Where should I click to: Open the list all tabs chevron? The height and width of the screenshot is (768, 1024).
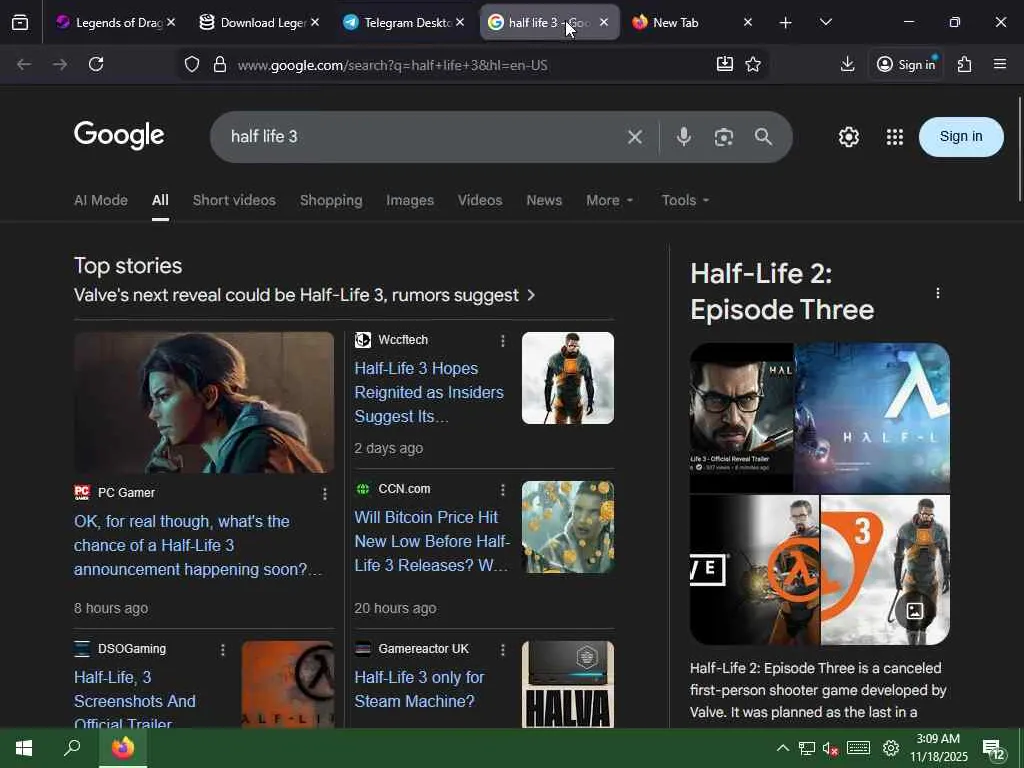tap(825, 23)
